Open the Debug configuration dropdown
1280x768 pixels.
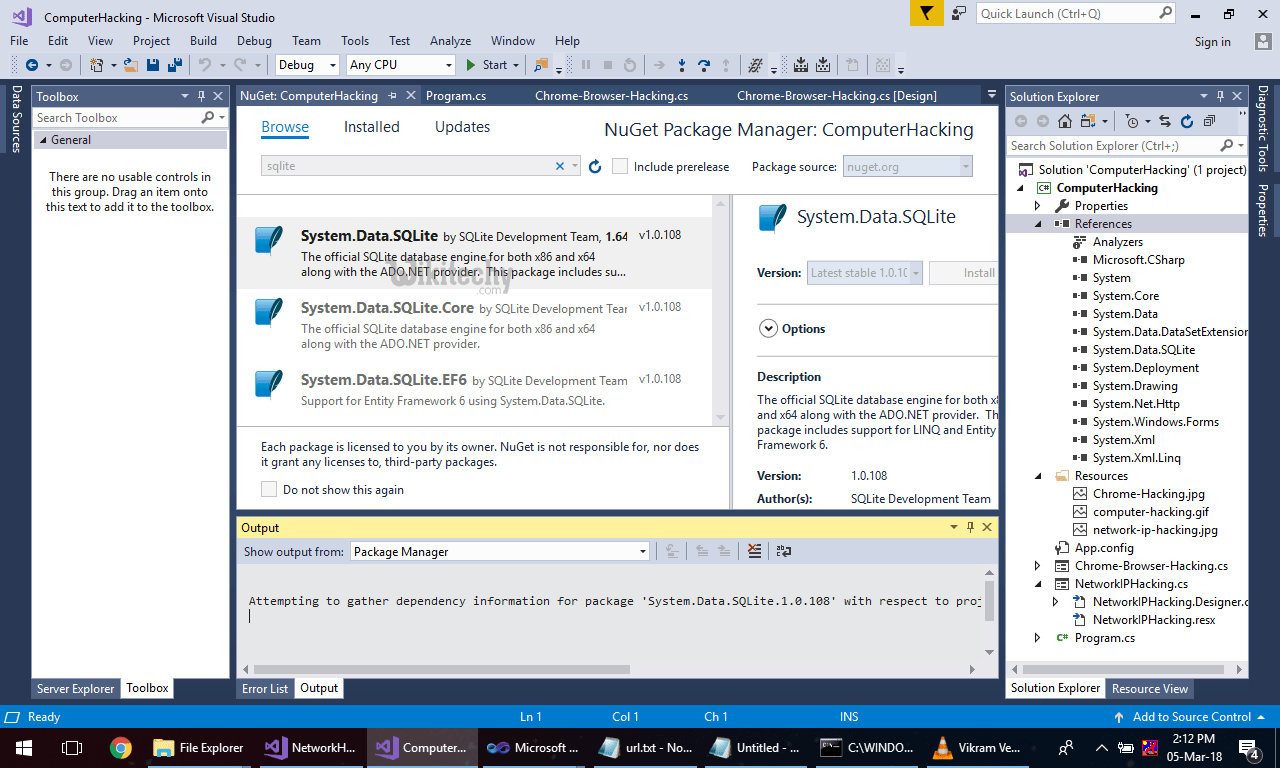point(307,65)
